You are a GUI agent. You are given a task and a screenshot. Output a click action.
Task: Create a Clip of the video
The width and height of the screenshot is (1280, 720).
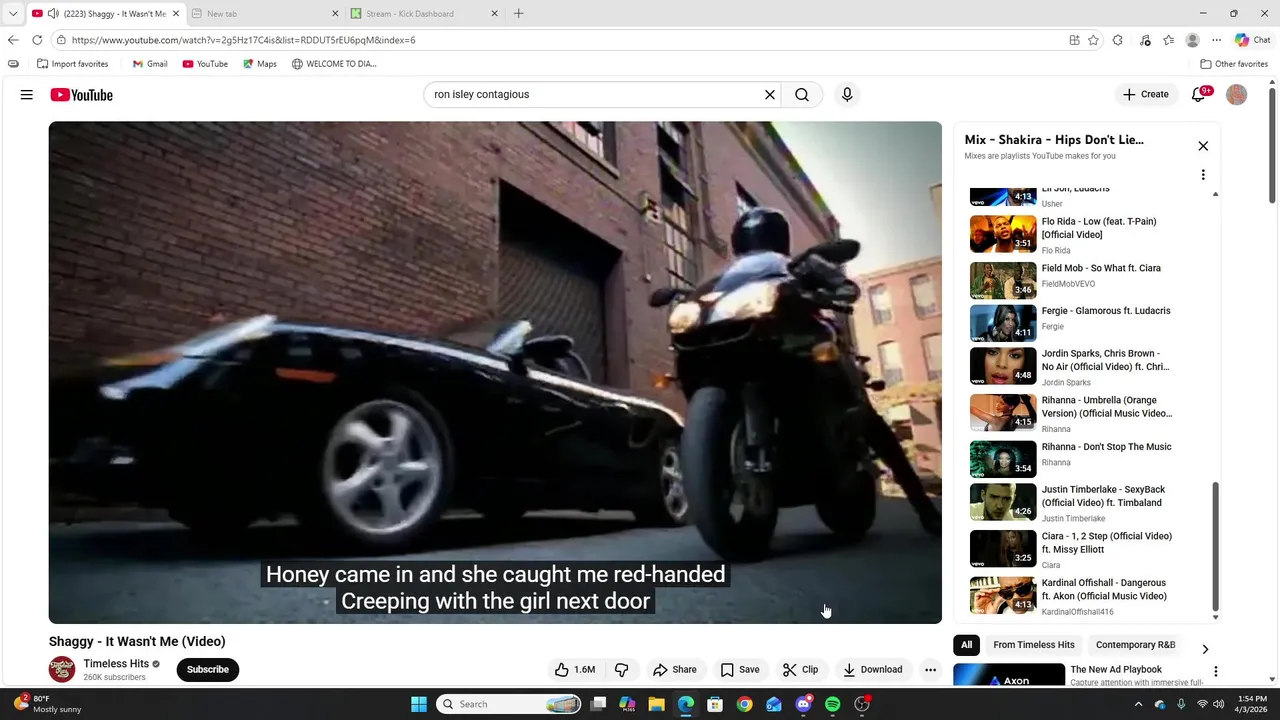click(800, 670)
